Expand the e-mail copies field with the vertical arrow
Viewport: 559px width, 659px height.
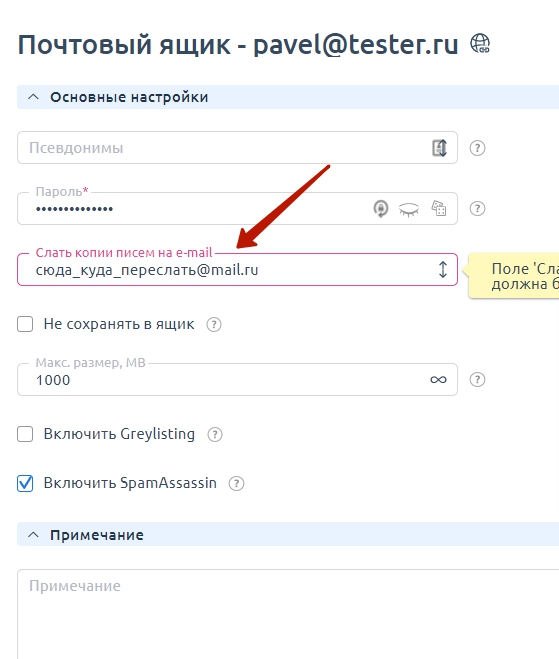pos(443,269)
